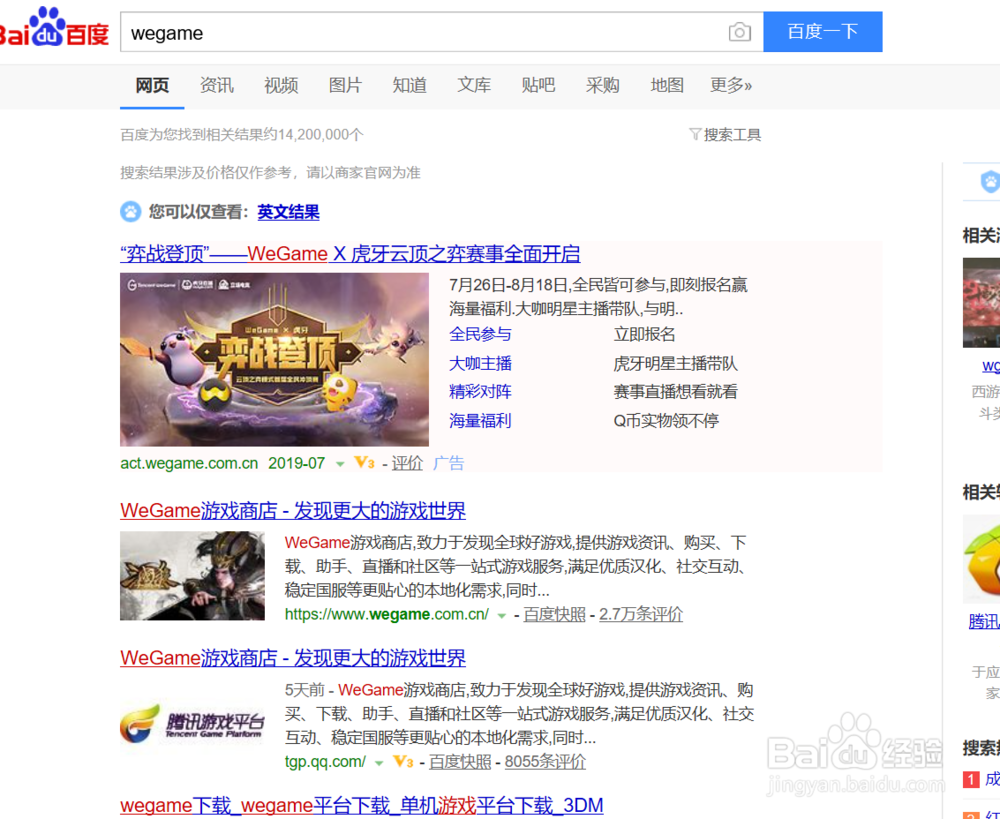Select the 网页 tab
This screenshot has height=819, width=1000.
[152, 85]
